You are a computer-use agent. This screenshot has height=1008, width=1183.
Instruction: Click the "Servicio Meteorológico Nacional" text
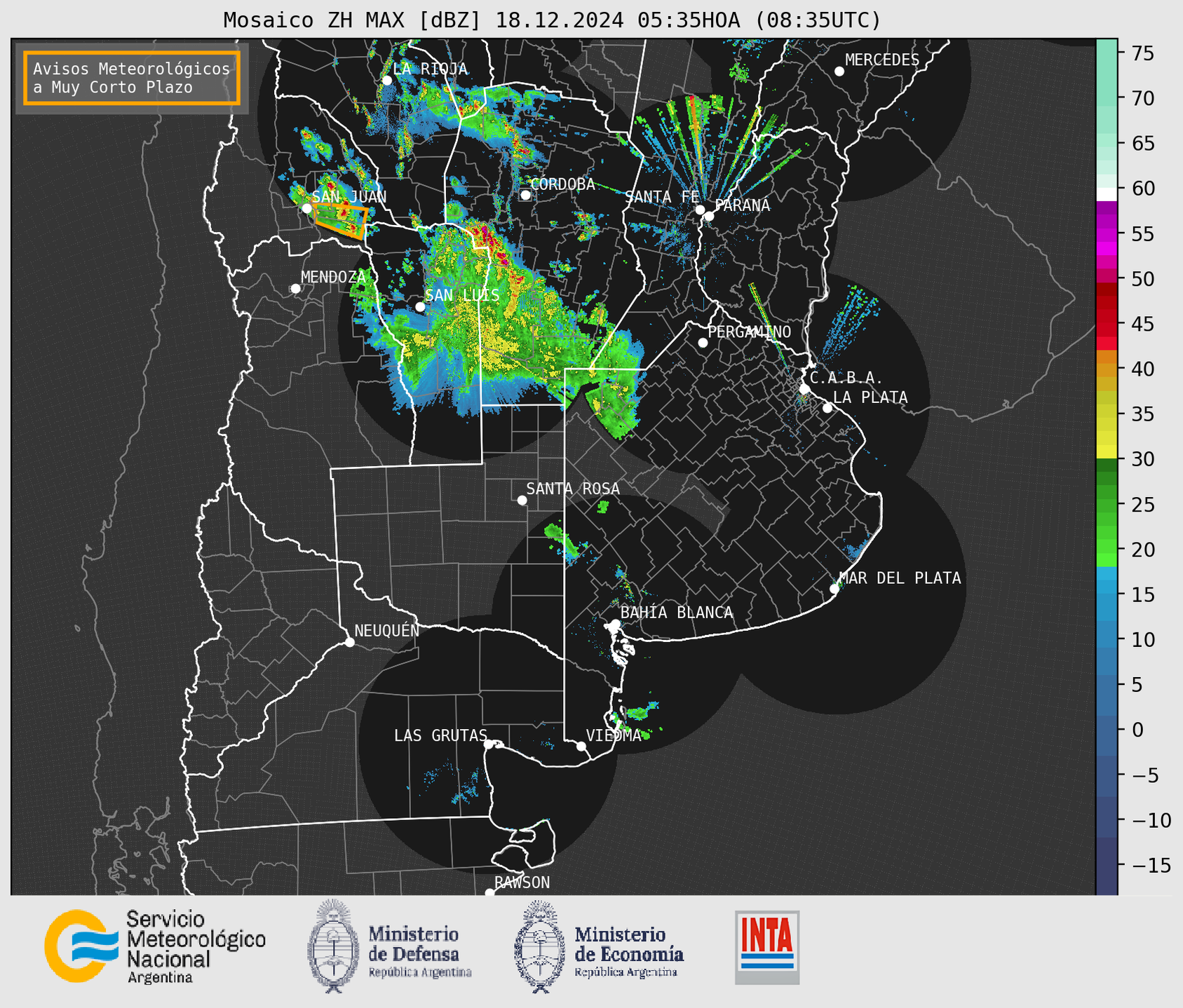click(196, 939)
